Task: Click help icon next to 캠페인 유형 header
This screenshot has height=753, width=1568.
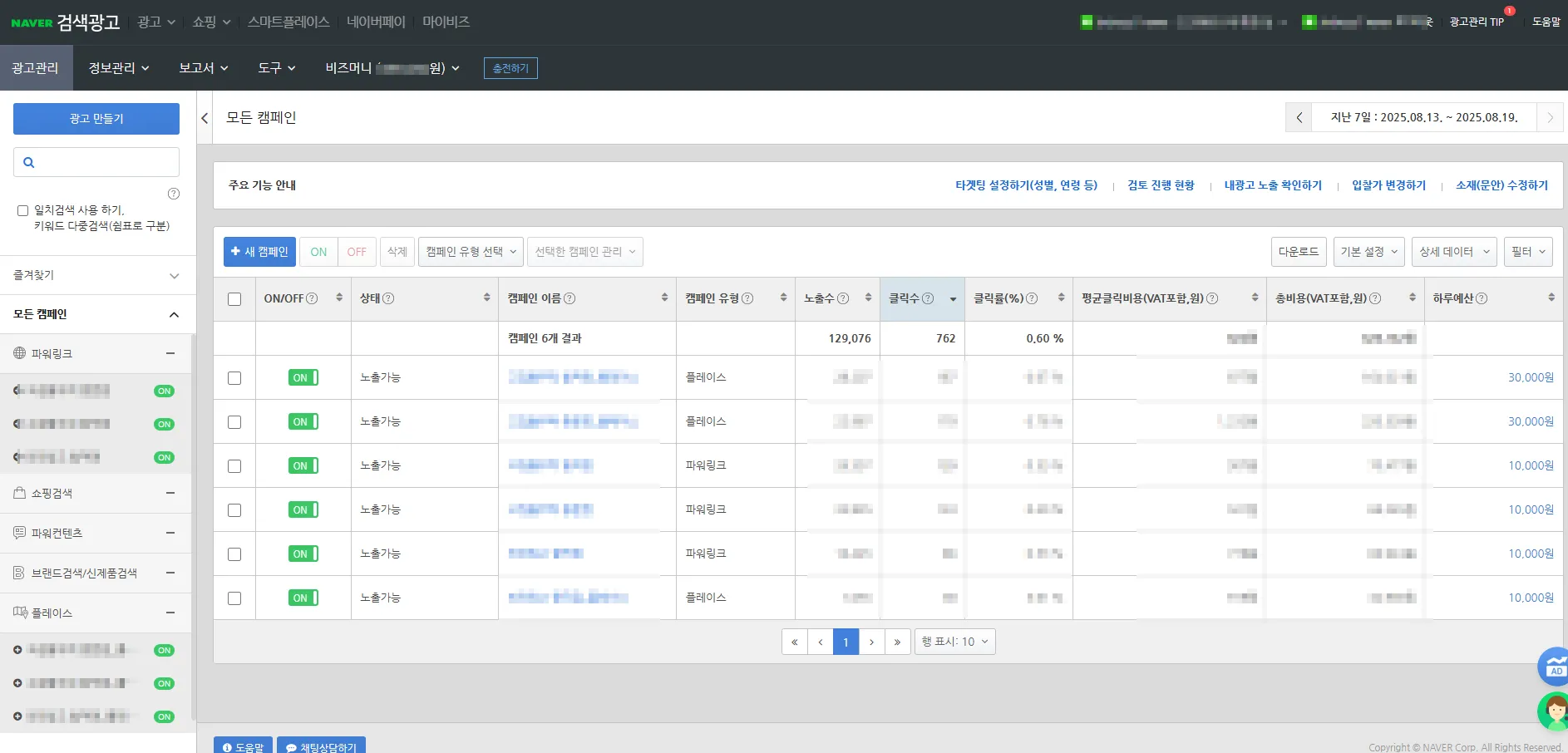Action: 747,298
